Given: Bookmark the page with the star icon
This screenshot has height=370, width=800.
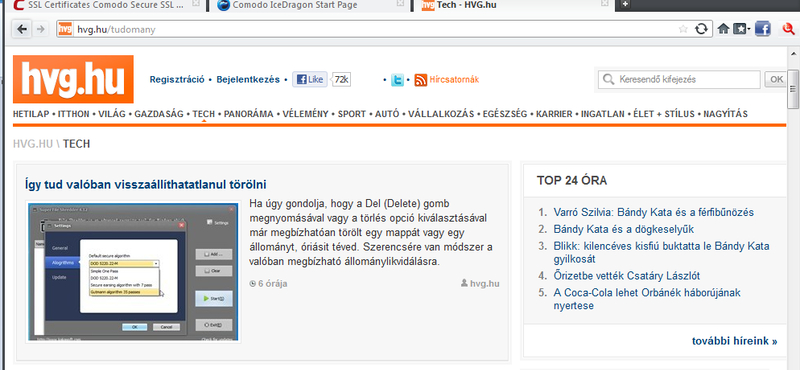Looking at the screenshot, I should click(x=683, y=29).
